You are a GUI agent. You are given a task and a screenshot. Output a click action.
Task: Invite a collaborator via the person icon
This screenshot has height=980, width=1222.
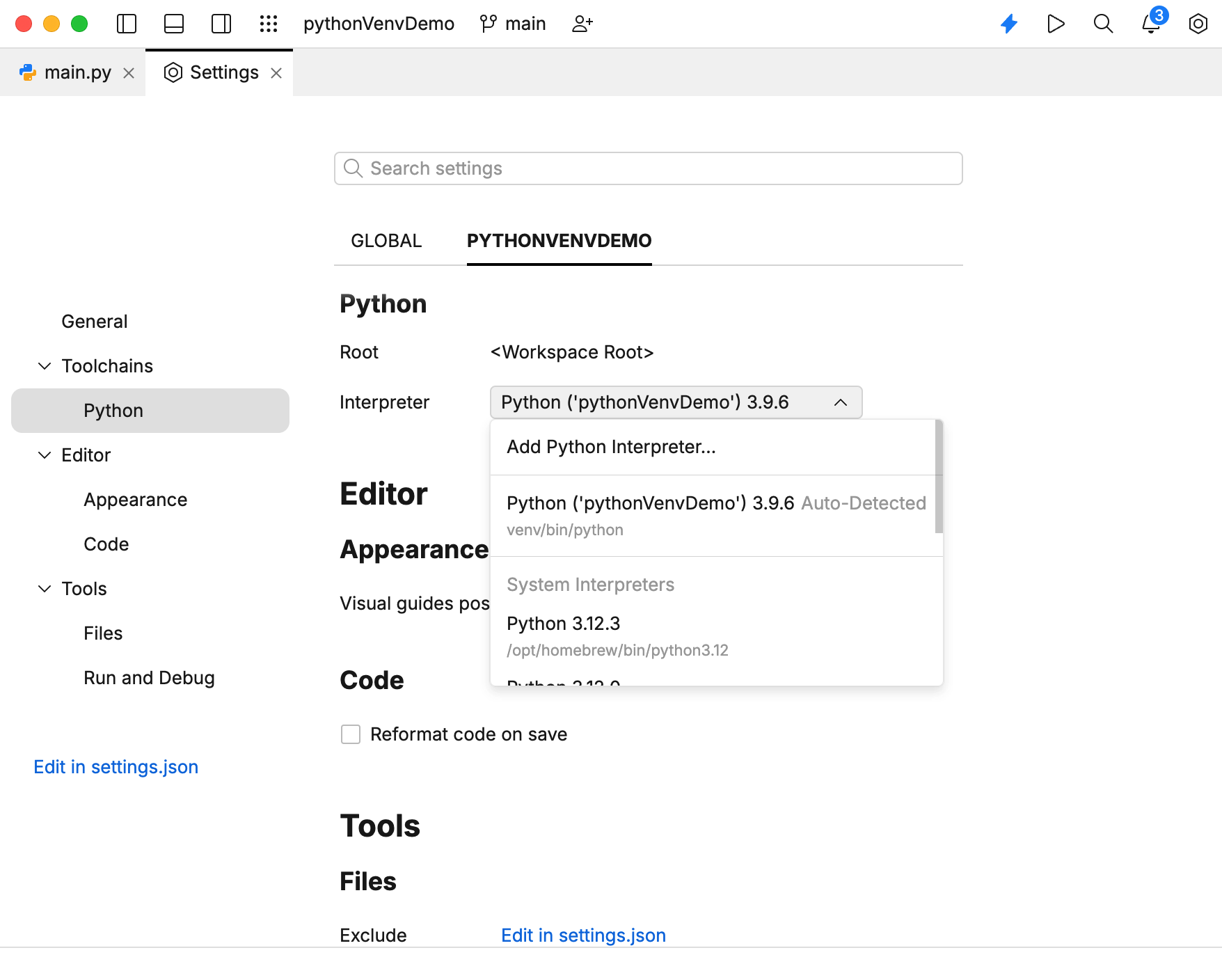(582, 23)
